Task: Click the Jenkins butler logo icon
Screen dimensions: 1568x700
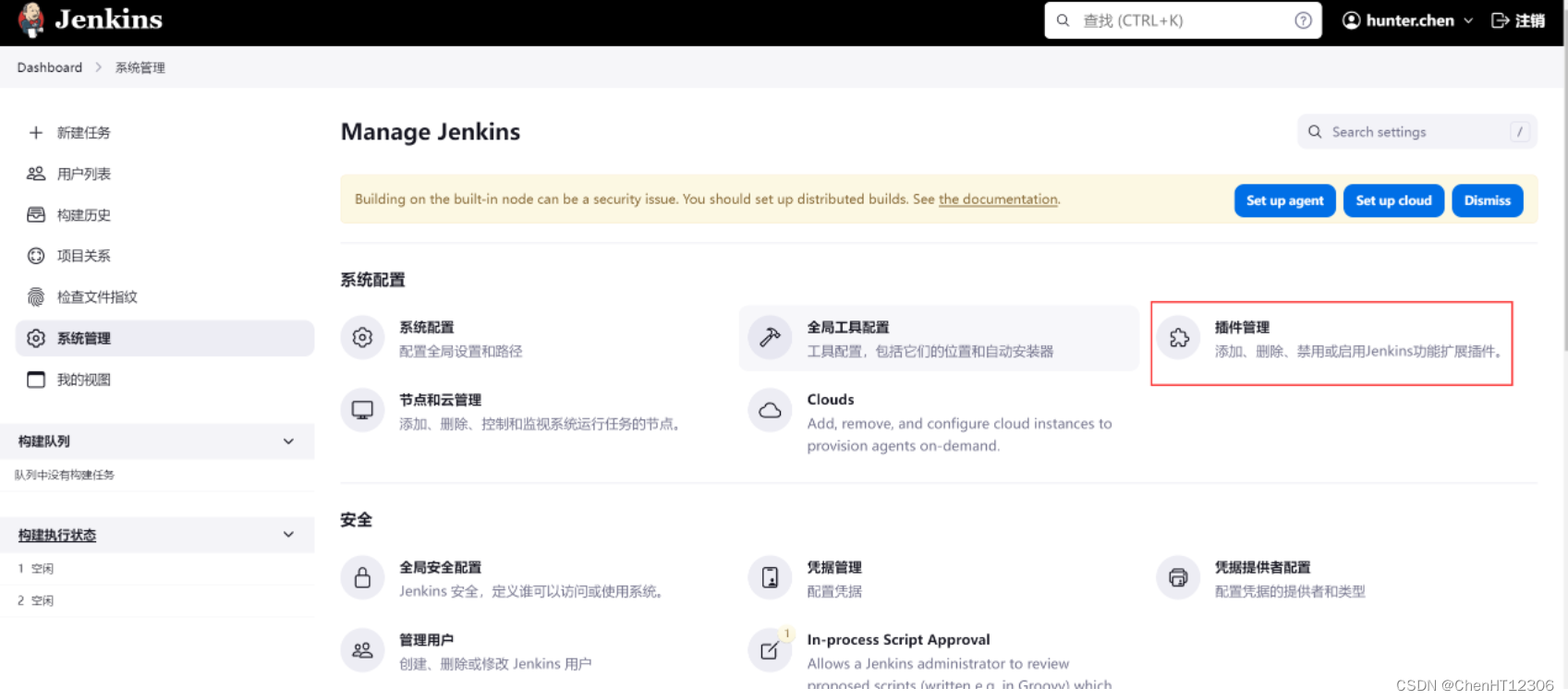Action: (31, 19)
